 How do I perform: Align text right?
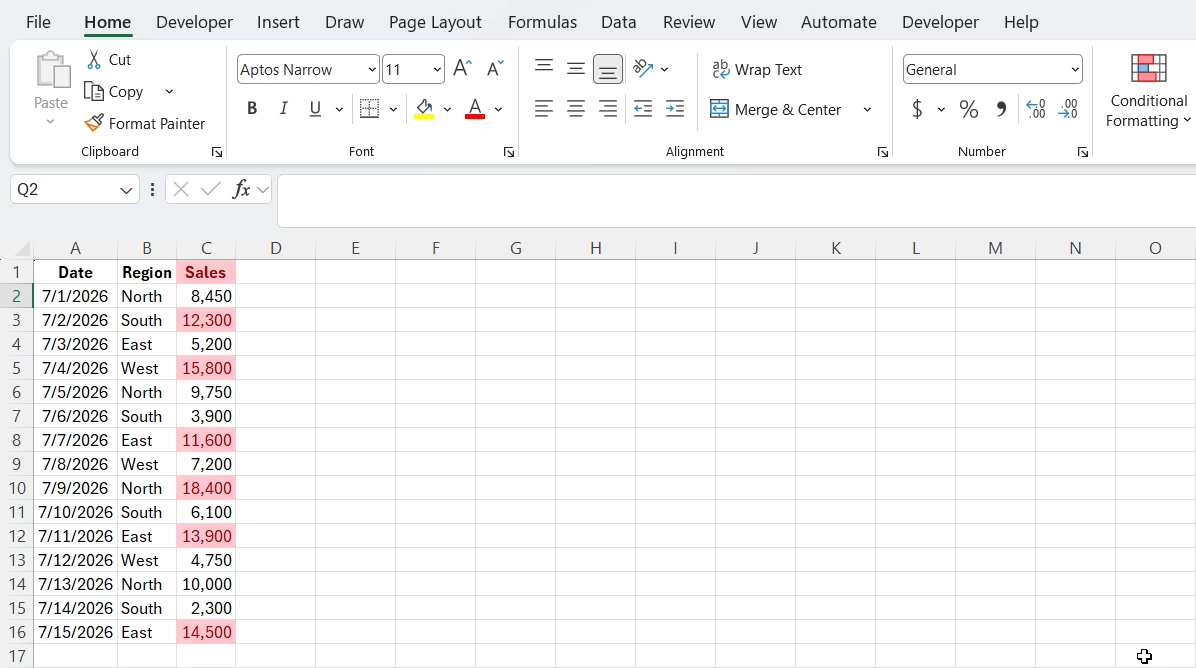point(608,109)
